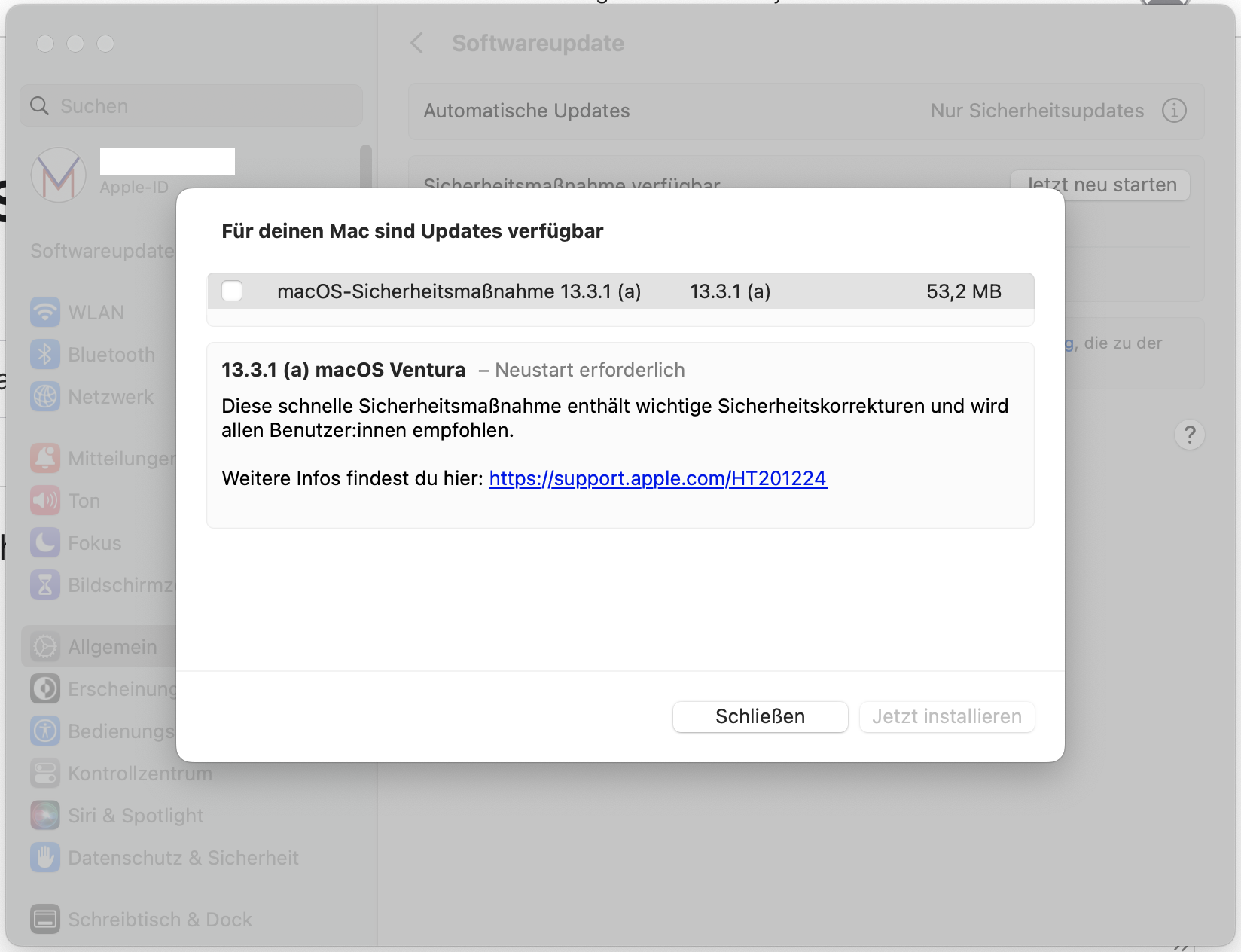Click the sidebar scrollbar handle
The image size is (1241, 952).
click(x=366, y=166)
